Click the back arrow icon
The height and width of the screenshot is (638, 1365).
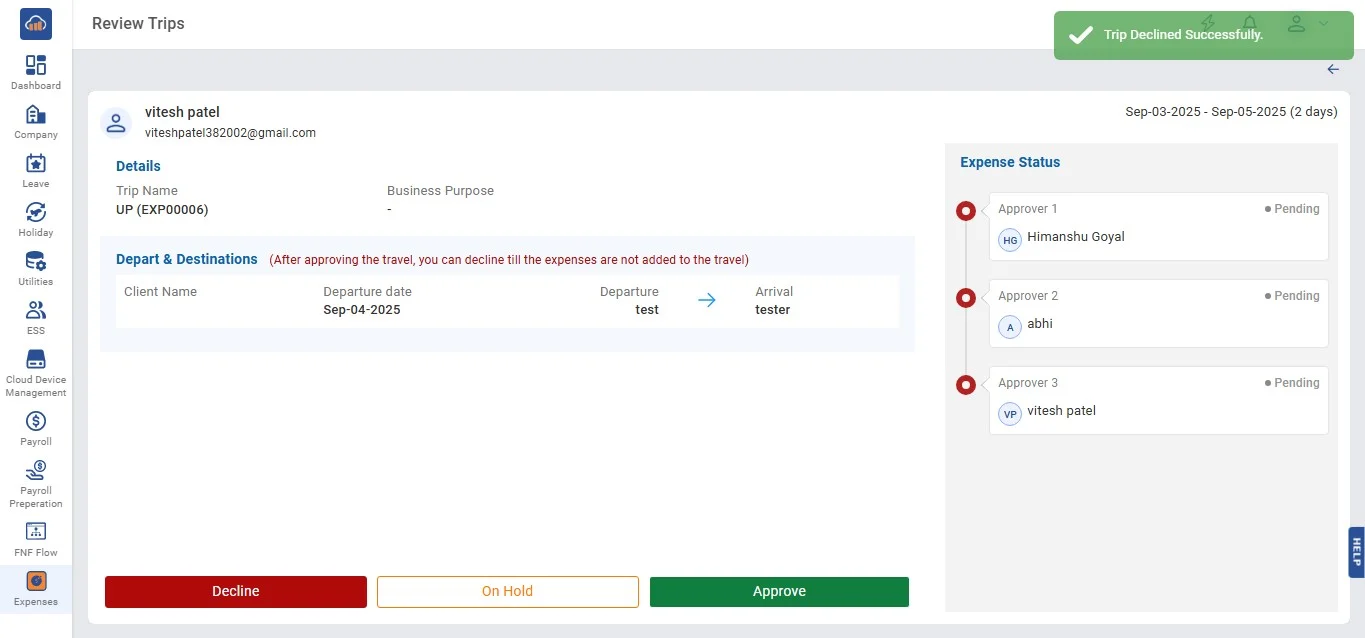point(1333,69)
